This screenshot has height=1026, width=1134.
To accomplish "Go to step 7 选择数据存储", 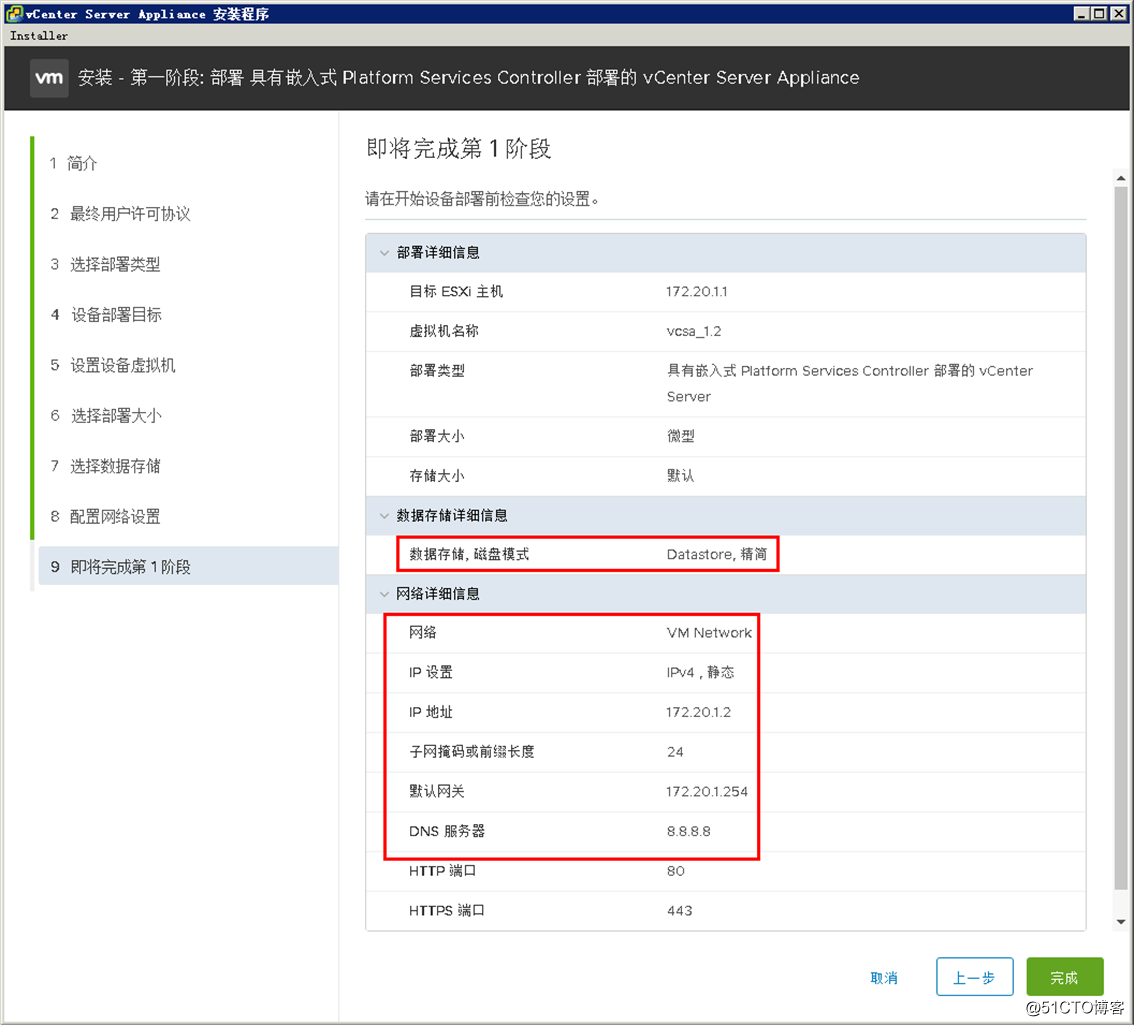I will 106,467.
